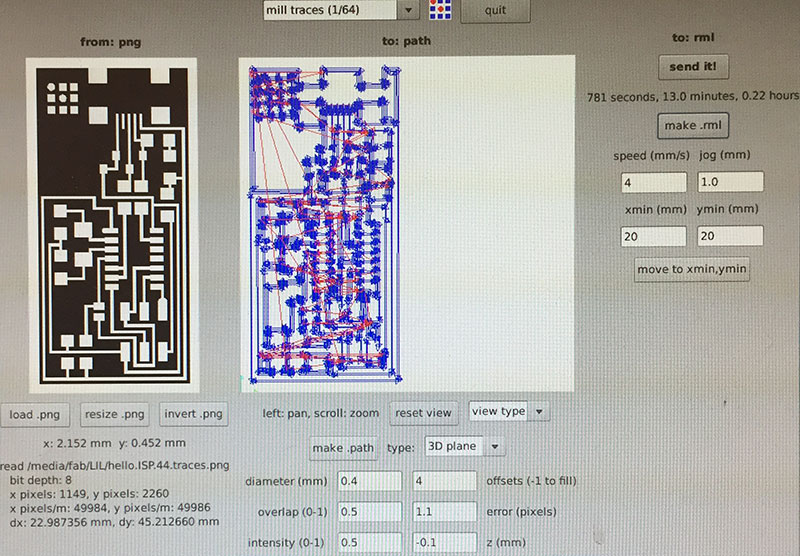
Task: Edit the jog (mm) field
Action: [730, 182]
